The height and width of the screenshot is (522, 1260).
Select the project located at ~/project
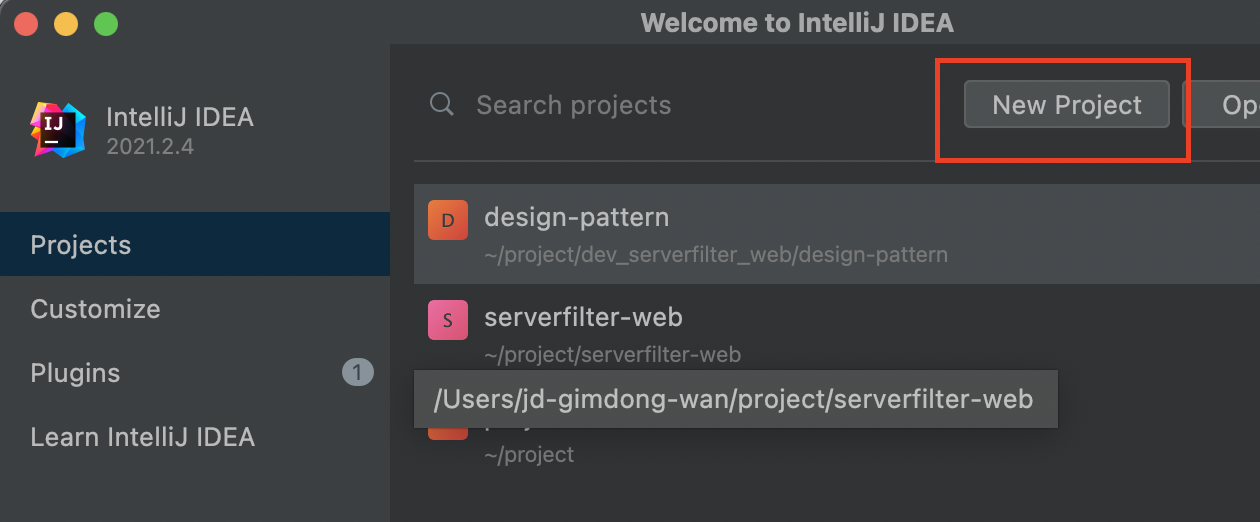pyautogui.click(x=529, y=455)
